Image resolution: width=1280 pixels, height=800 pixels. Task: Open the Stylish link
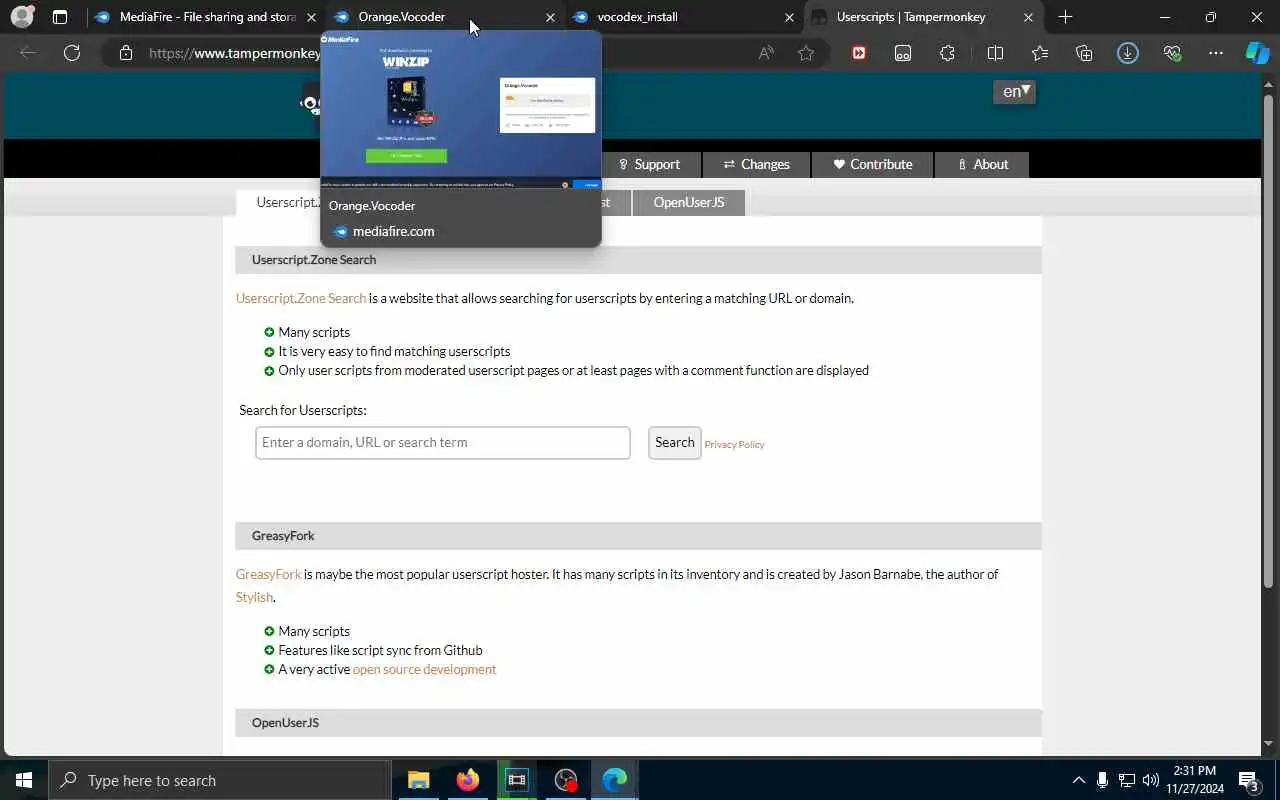pos(254,597)
